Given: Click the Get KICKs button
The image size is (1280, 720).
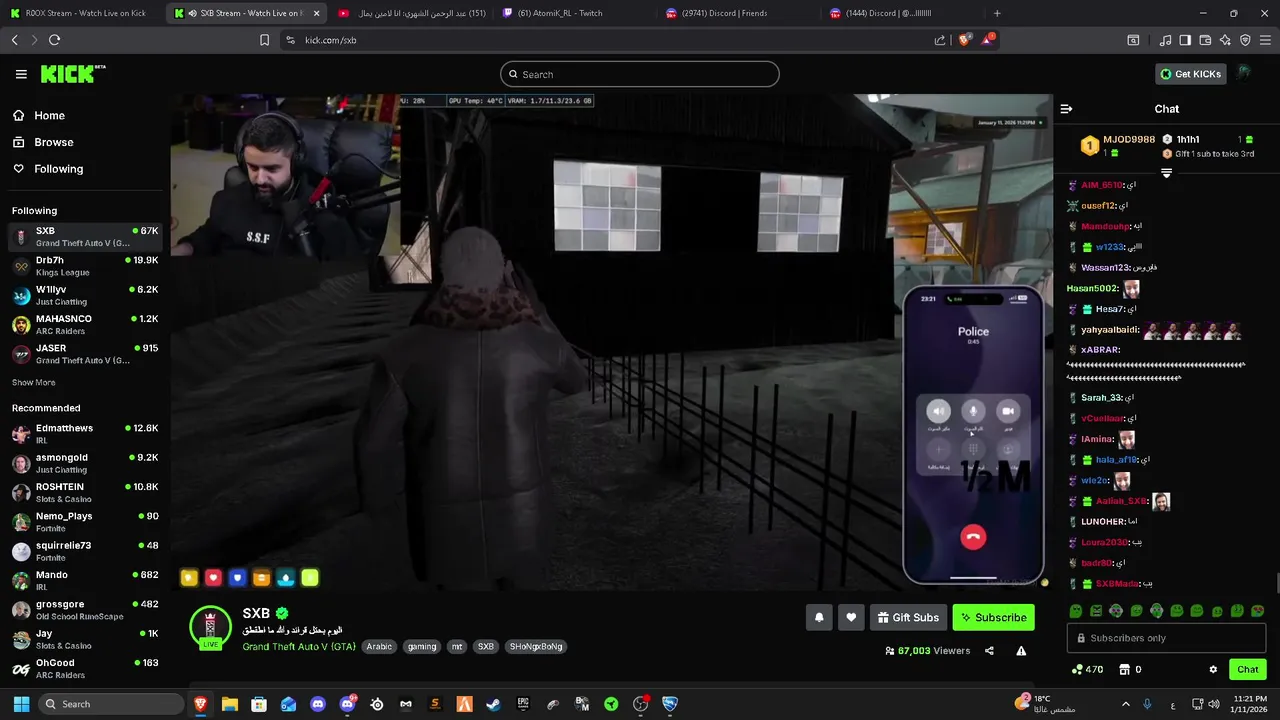Looking at the screenshot, I should click(x=1190, y=74).
